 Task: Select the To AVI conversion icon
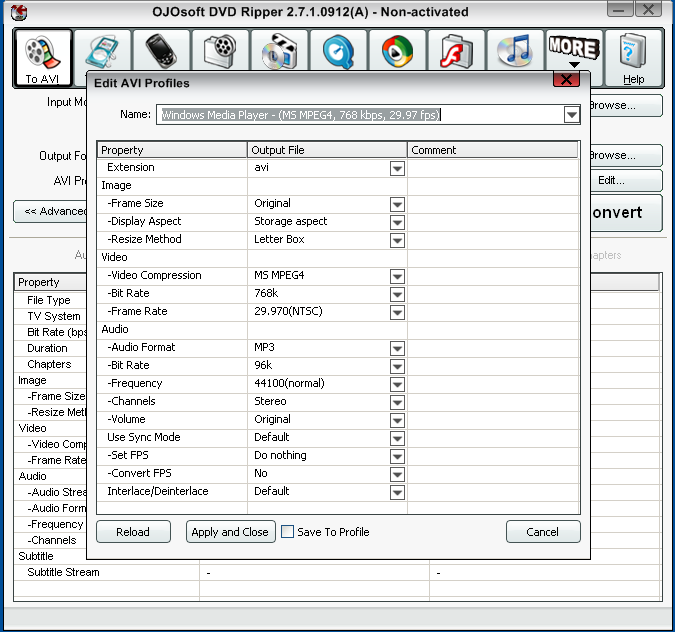point(43,58)
